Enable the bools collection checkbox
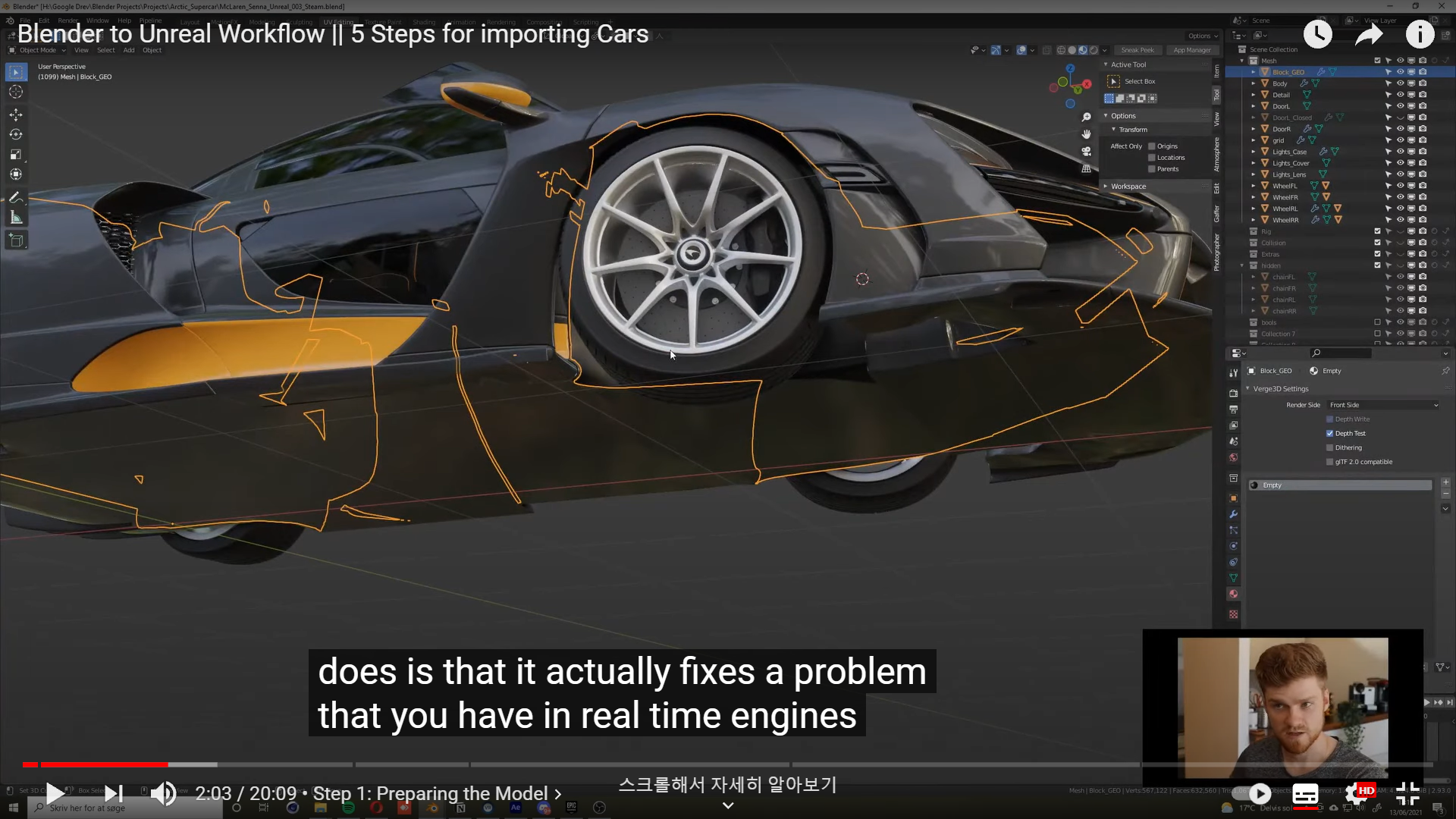Image resolution: width=1456 pixels, height=819 pixels. click(1377, 322)
